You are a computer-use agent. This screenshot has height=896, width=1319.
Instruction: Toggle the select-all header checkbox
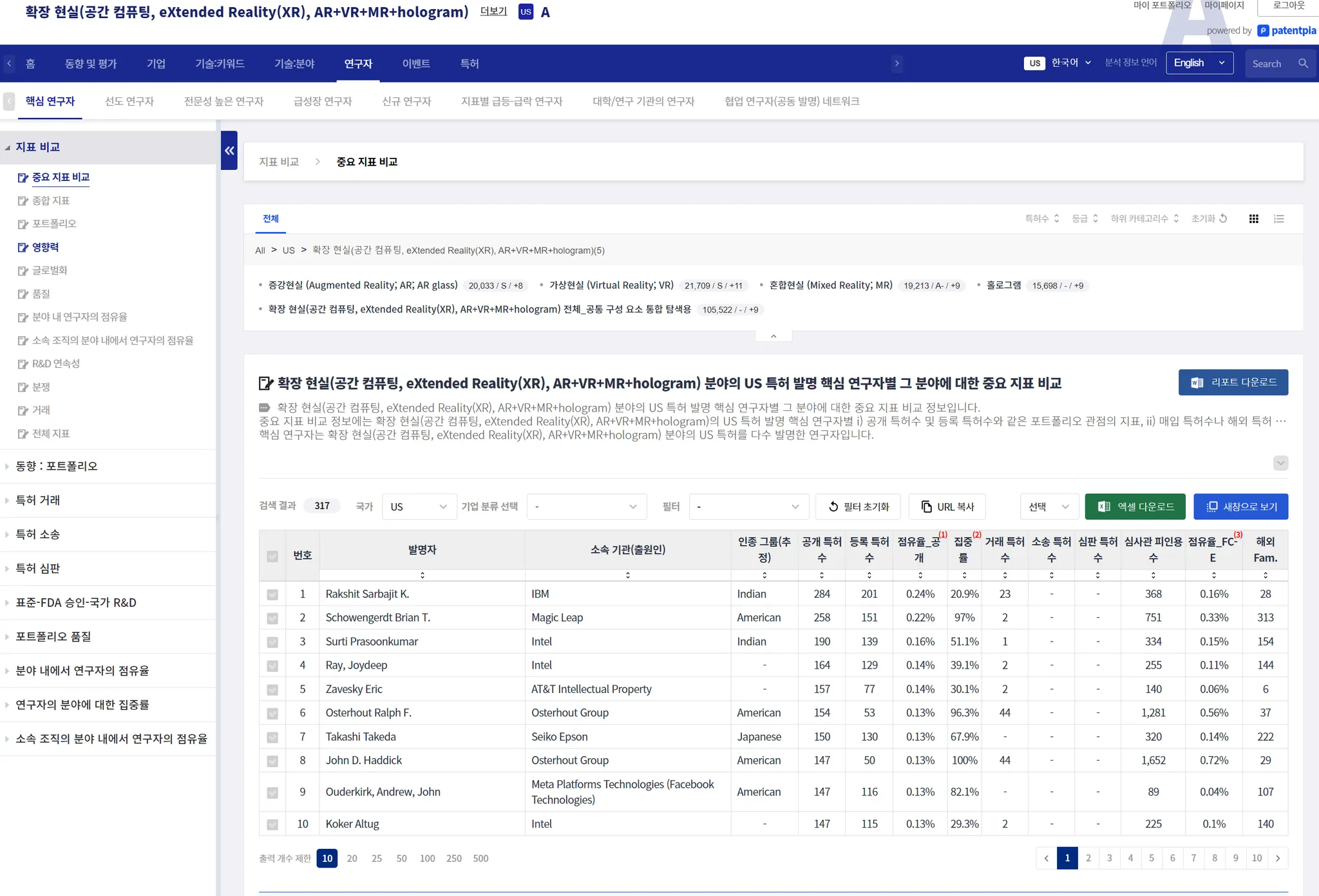272,556
